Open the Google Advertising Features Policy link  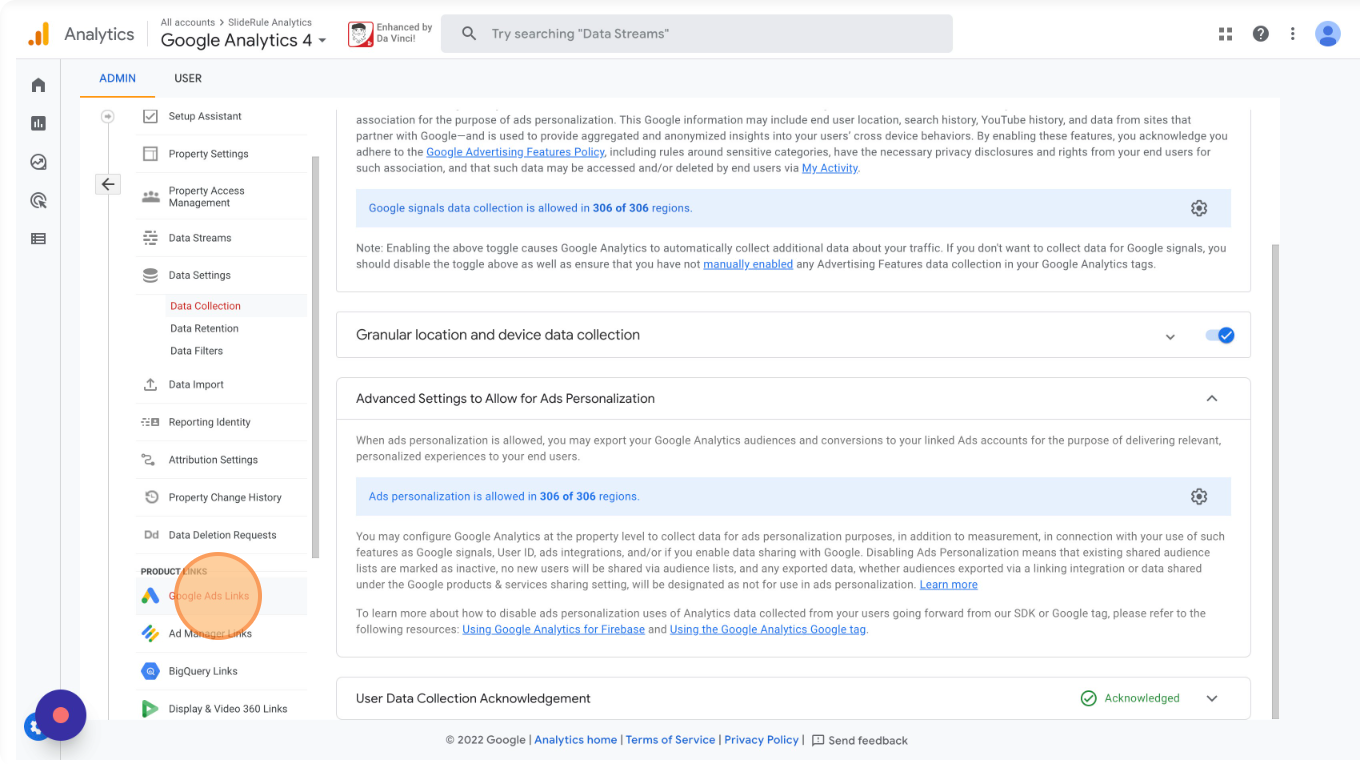click(x=515, y=152)
